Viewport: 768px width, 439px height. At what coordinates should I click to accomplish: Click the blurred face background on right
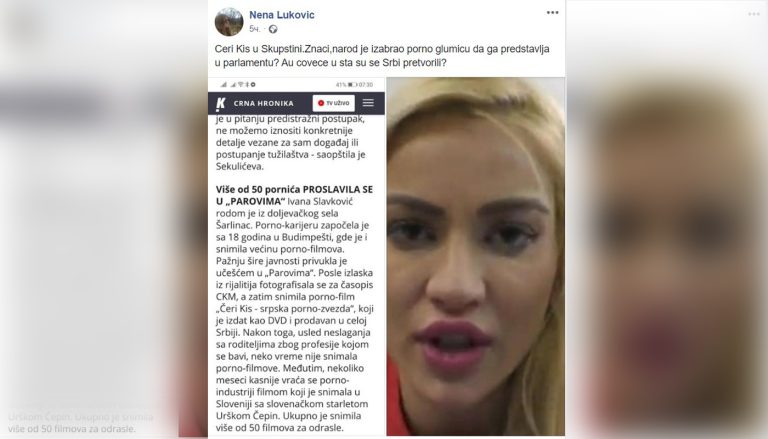pos(667,220)
